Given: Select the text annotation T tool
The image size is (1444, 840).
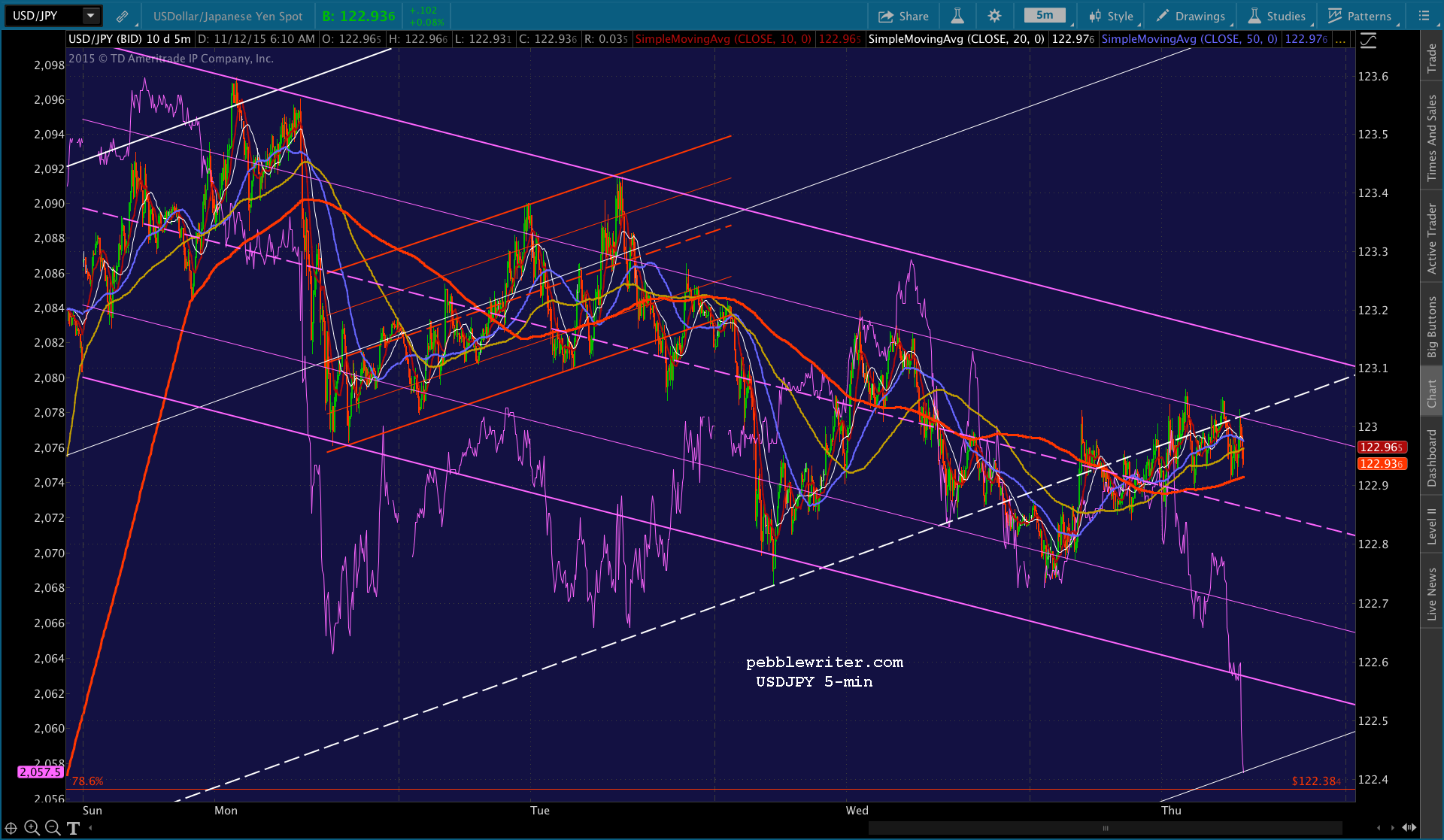Looking at the screenshot, I should (73, 828).
